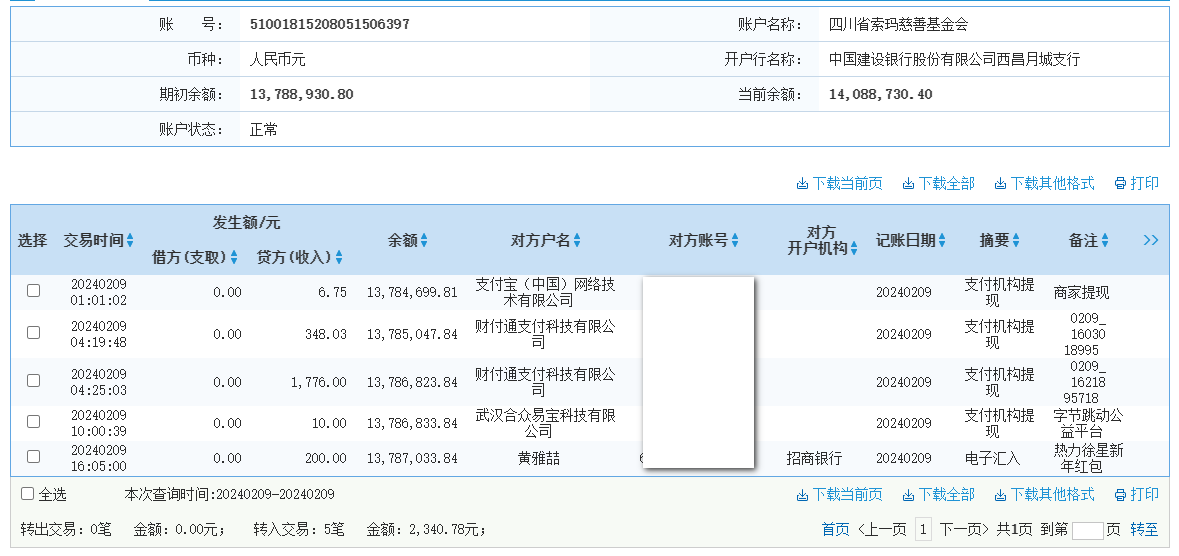Image resolution: width=1179 pixels, height=556 pixels.
Task: Click 转至 to jump to page
Action: [x=1144, y=530]
